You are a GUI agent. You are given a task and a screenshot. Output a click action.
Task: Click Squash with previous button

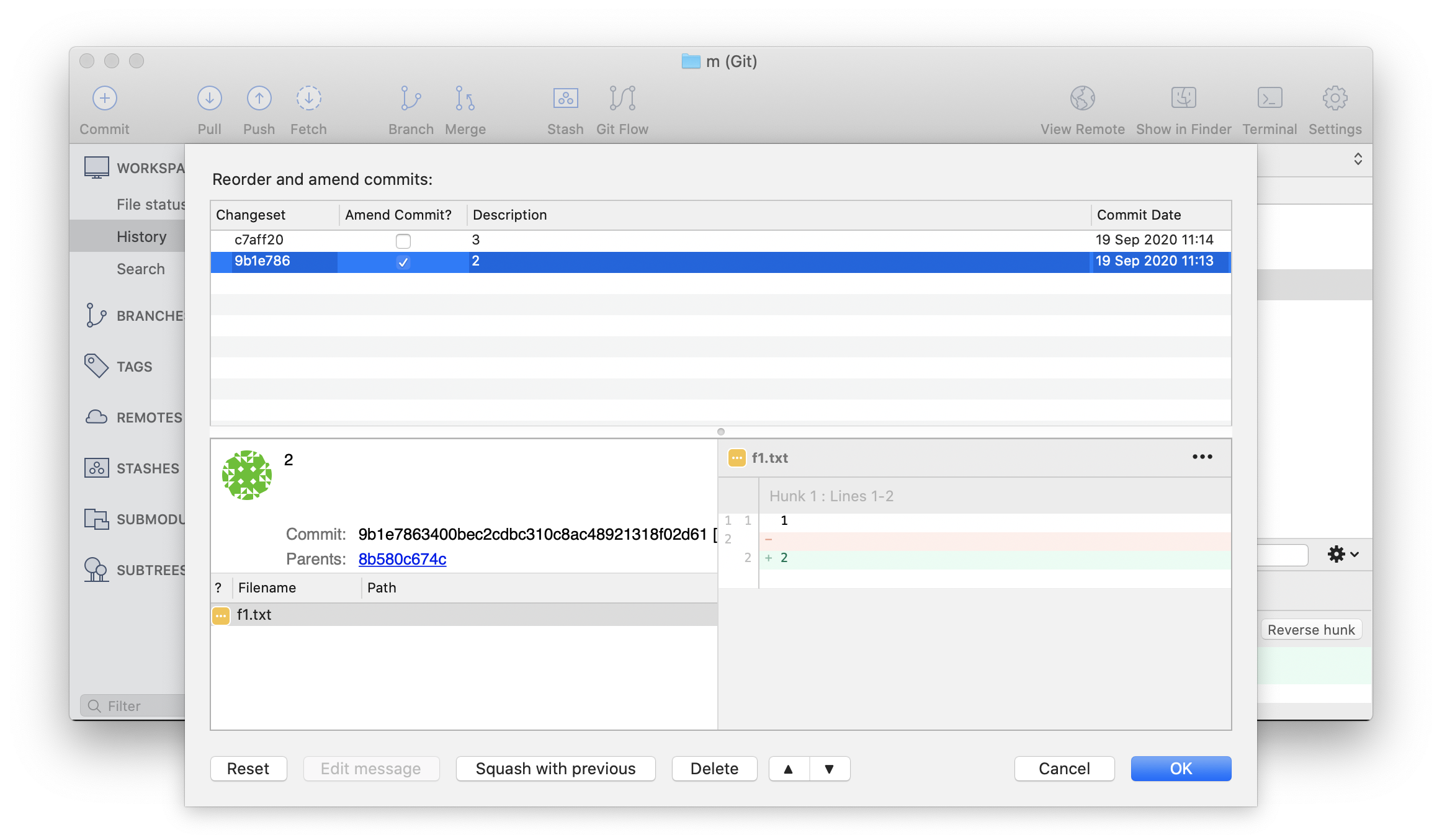click(555, 769)
